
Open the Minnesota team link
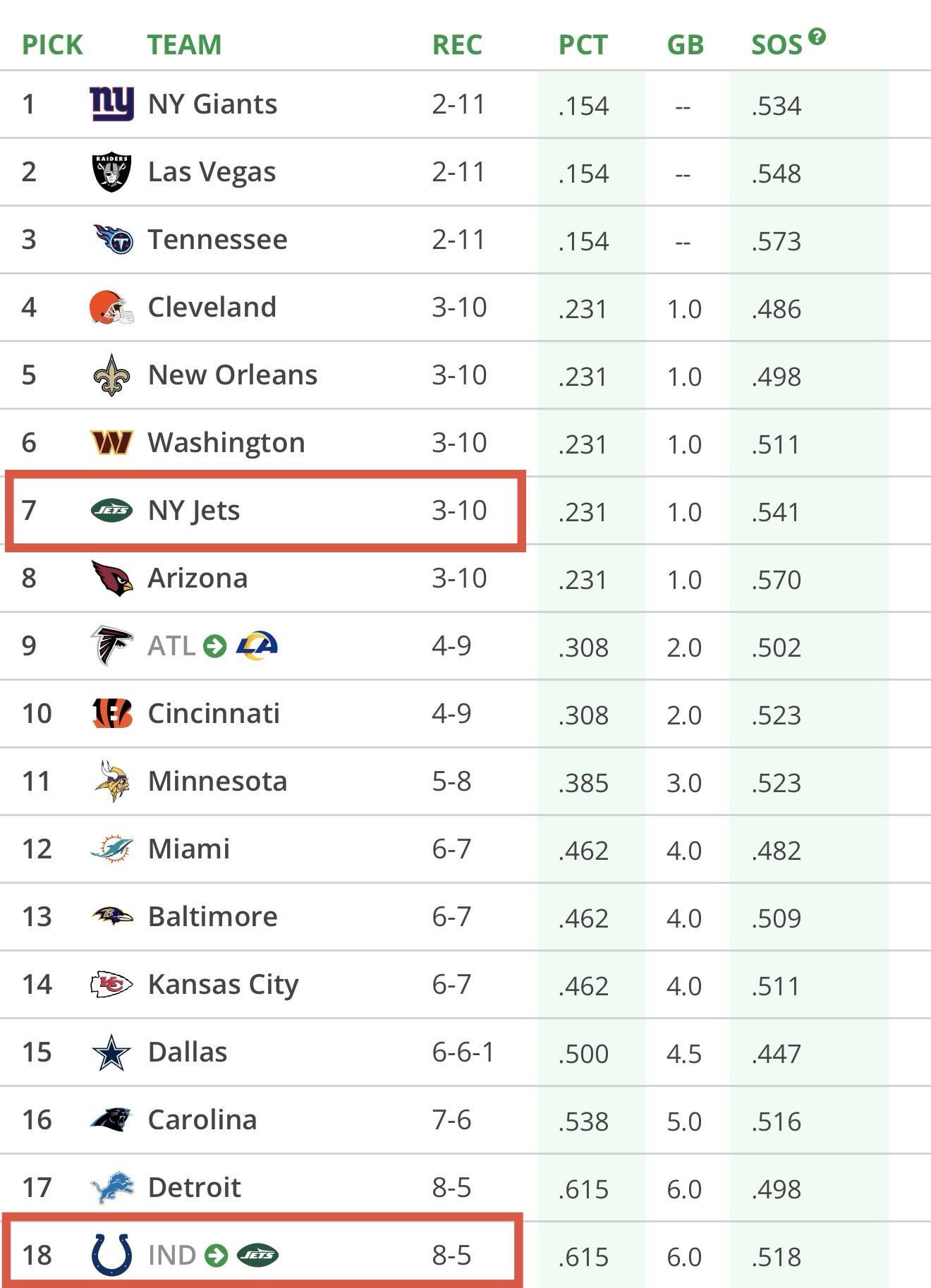217,782
